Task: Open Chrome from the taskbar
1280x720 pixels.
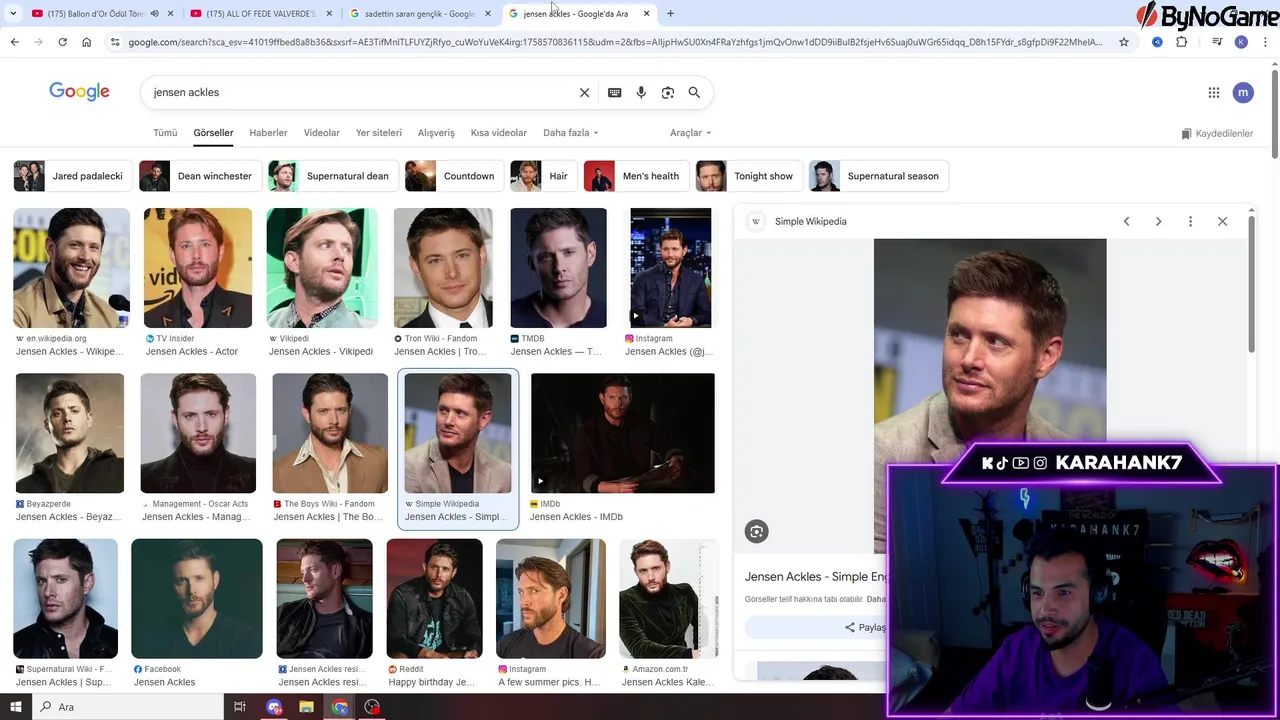Action: click(x=340, y=707)
